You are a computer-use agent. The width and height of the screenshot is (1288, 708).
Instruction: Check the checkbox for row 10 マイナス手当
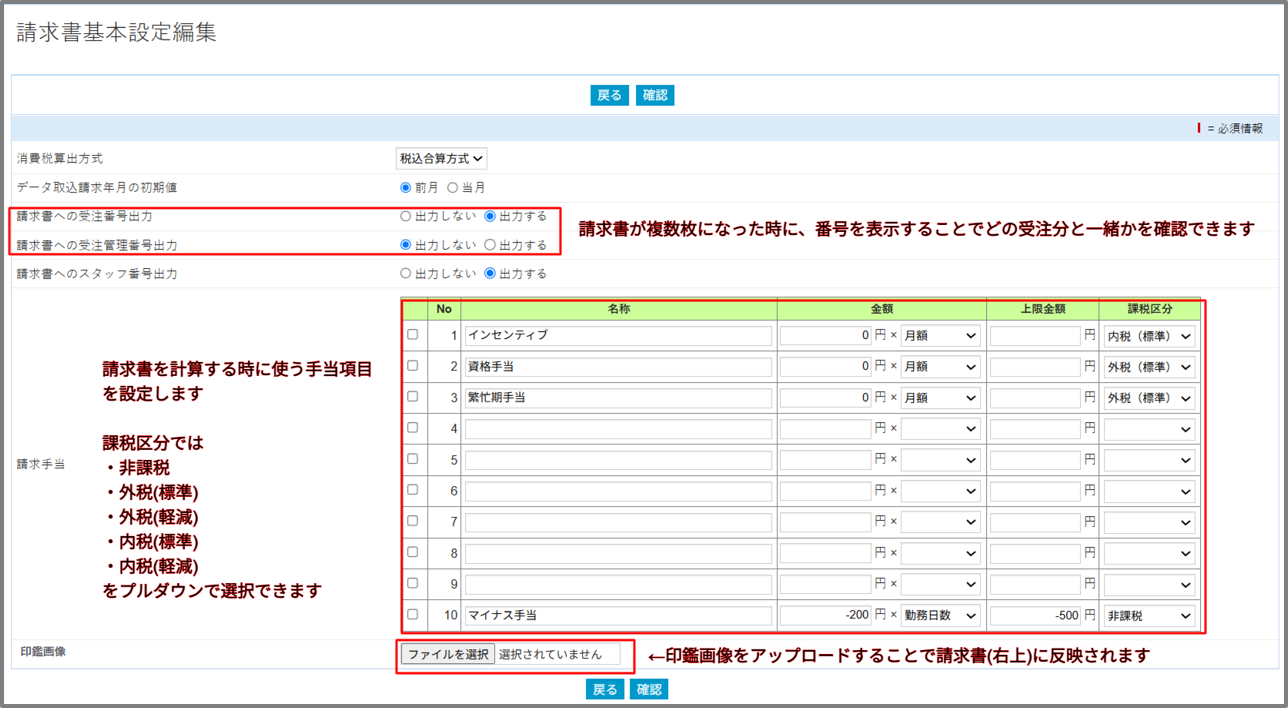(413, 614)
